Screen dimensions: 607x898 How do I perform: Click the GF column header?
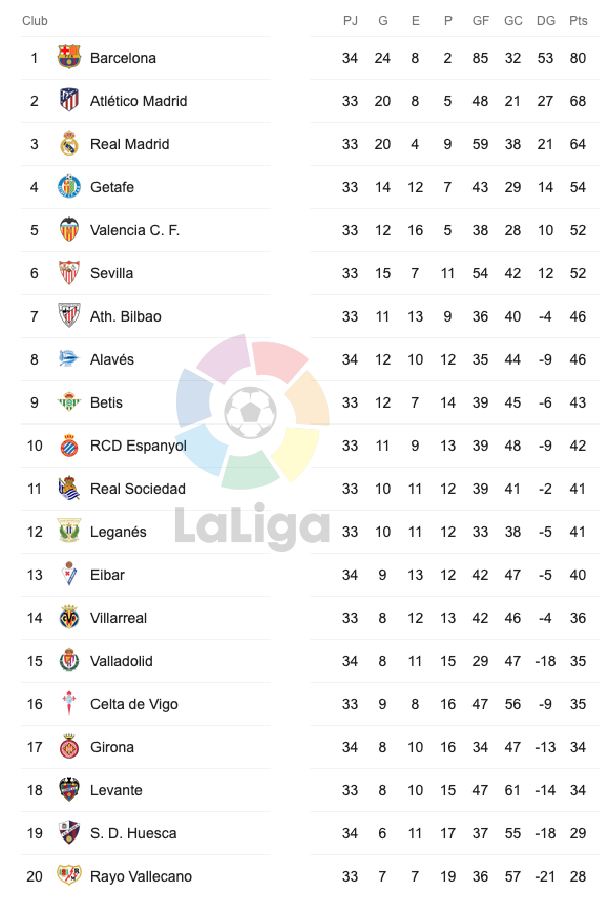click(x=481, y=20)
